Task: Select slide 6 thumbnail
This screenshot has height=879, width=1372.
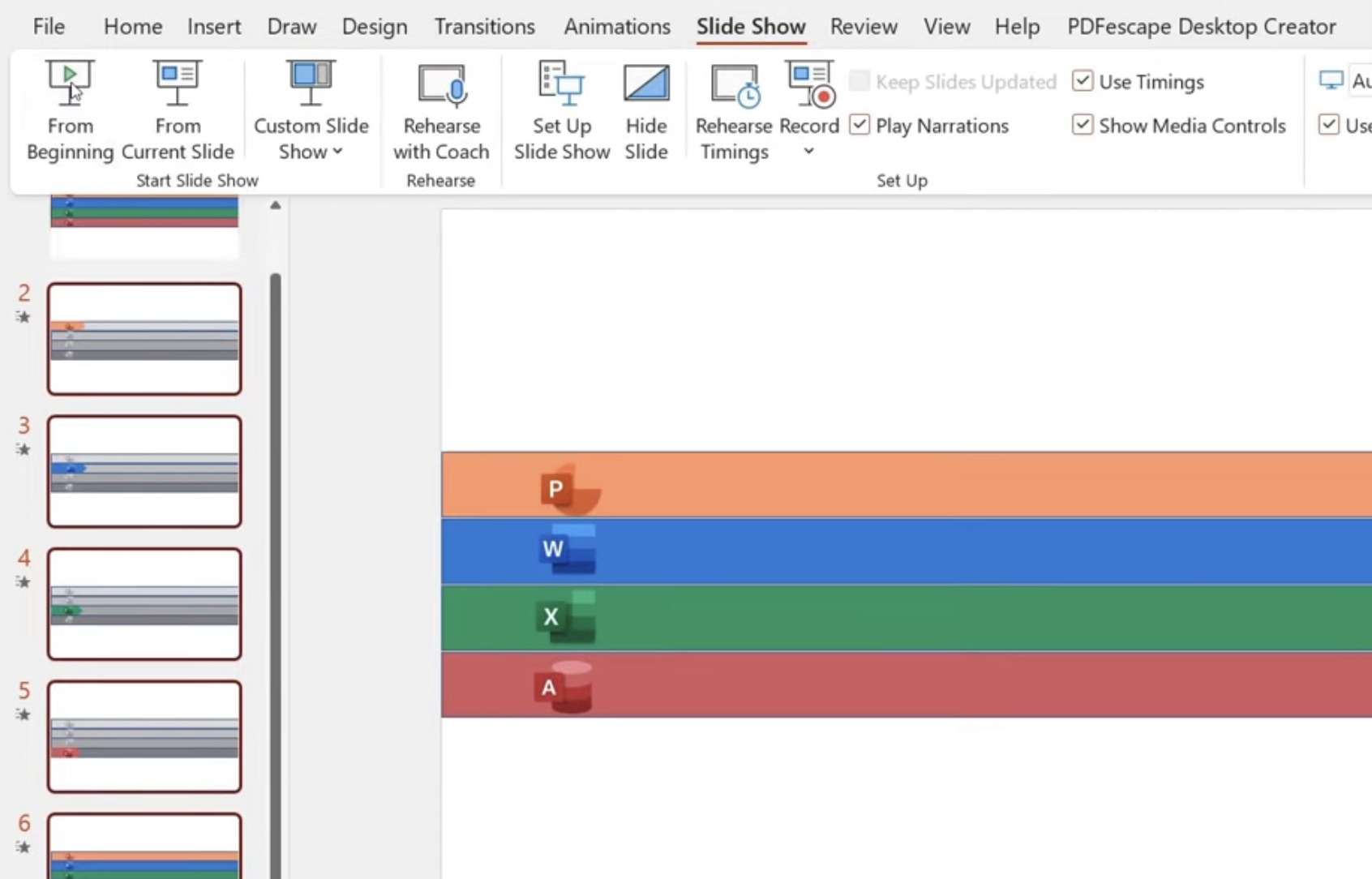Action: click(x=144, y=846)
